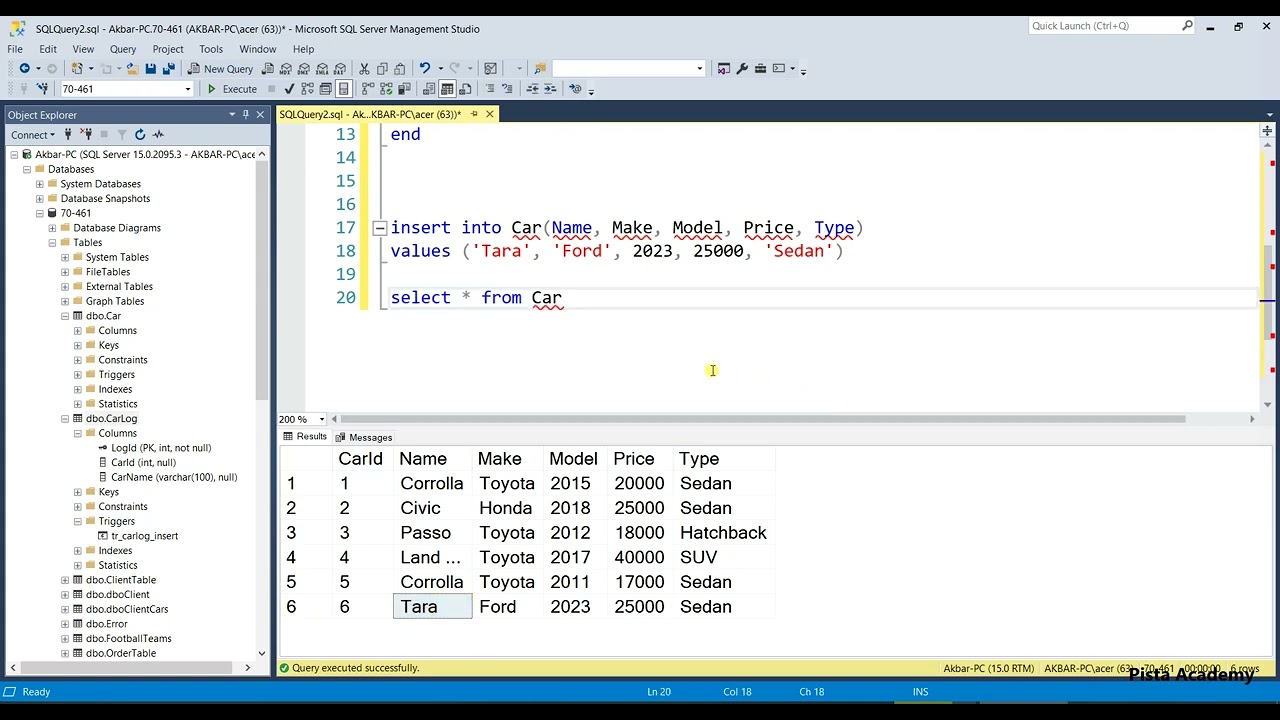Click the Open File folder icon
The image size is (1280, 720).
point(132,69)
